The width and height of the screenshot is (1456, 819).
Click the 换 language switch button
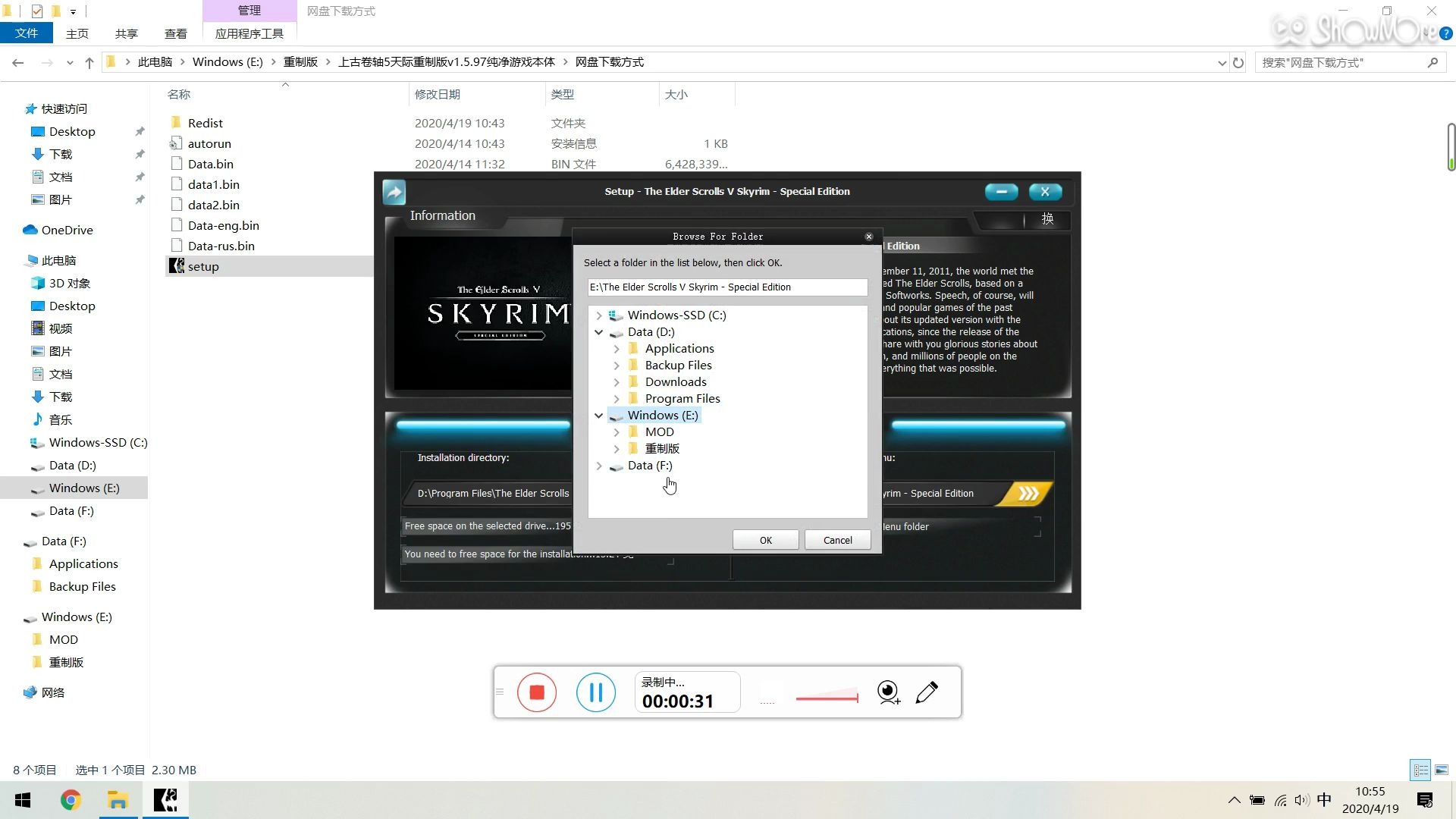(x=1047, y=219)
